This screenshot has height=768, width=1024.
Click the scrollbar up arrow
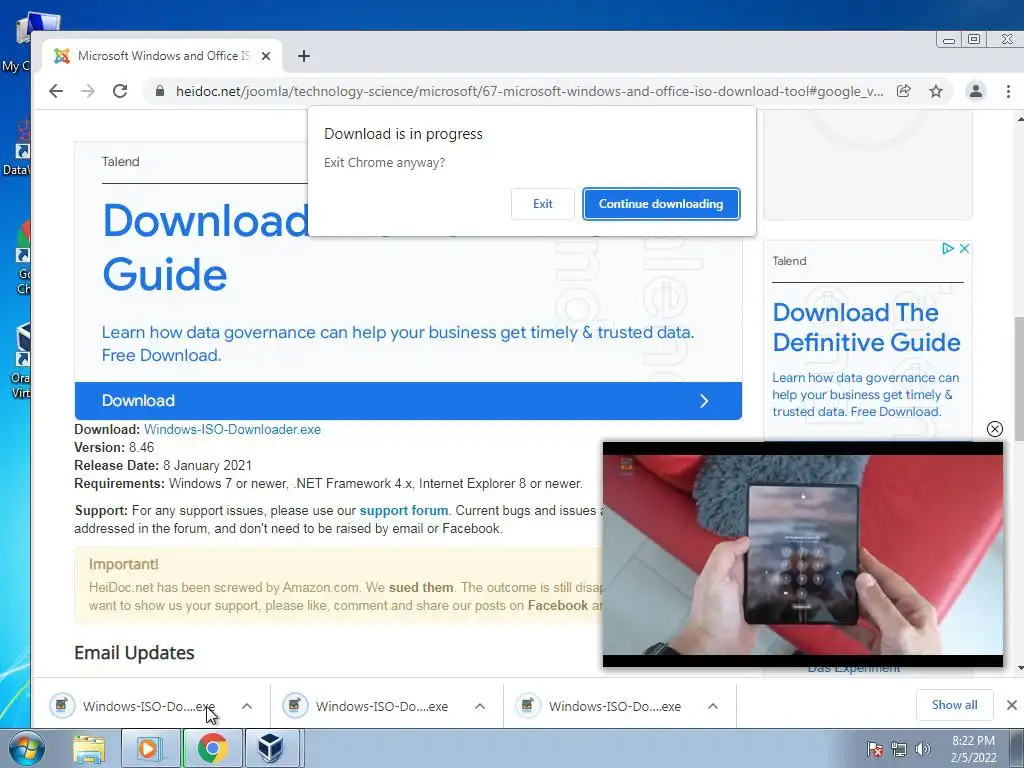point(1019,119)
